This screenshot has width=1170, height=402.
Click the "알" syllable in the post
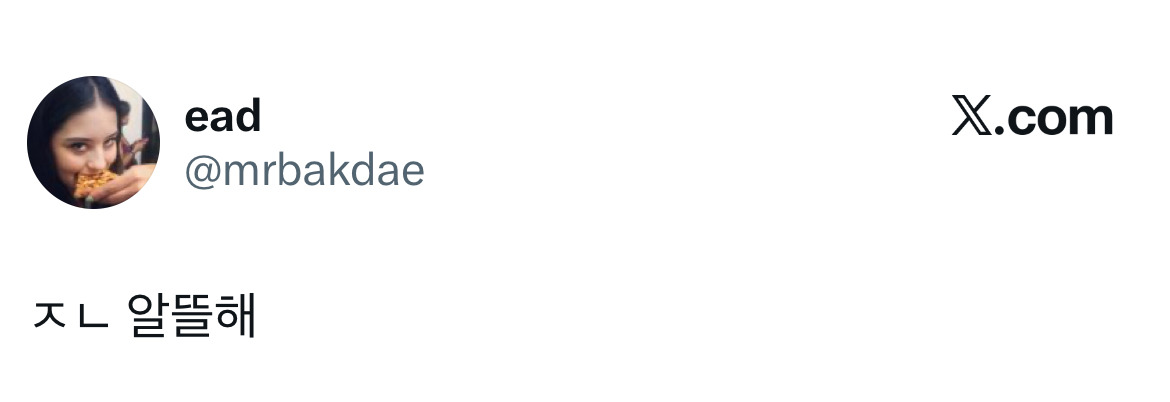coord(149,316)
